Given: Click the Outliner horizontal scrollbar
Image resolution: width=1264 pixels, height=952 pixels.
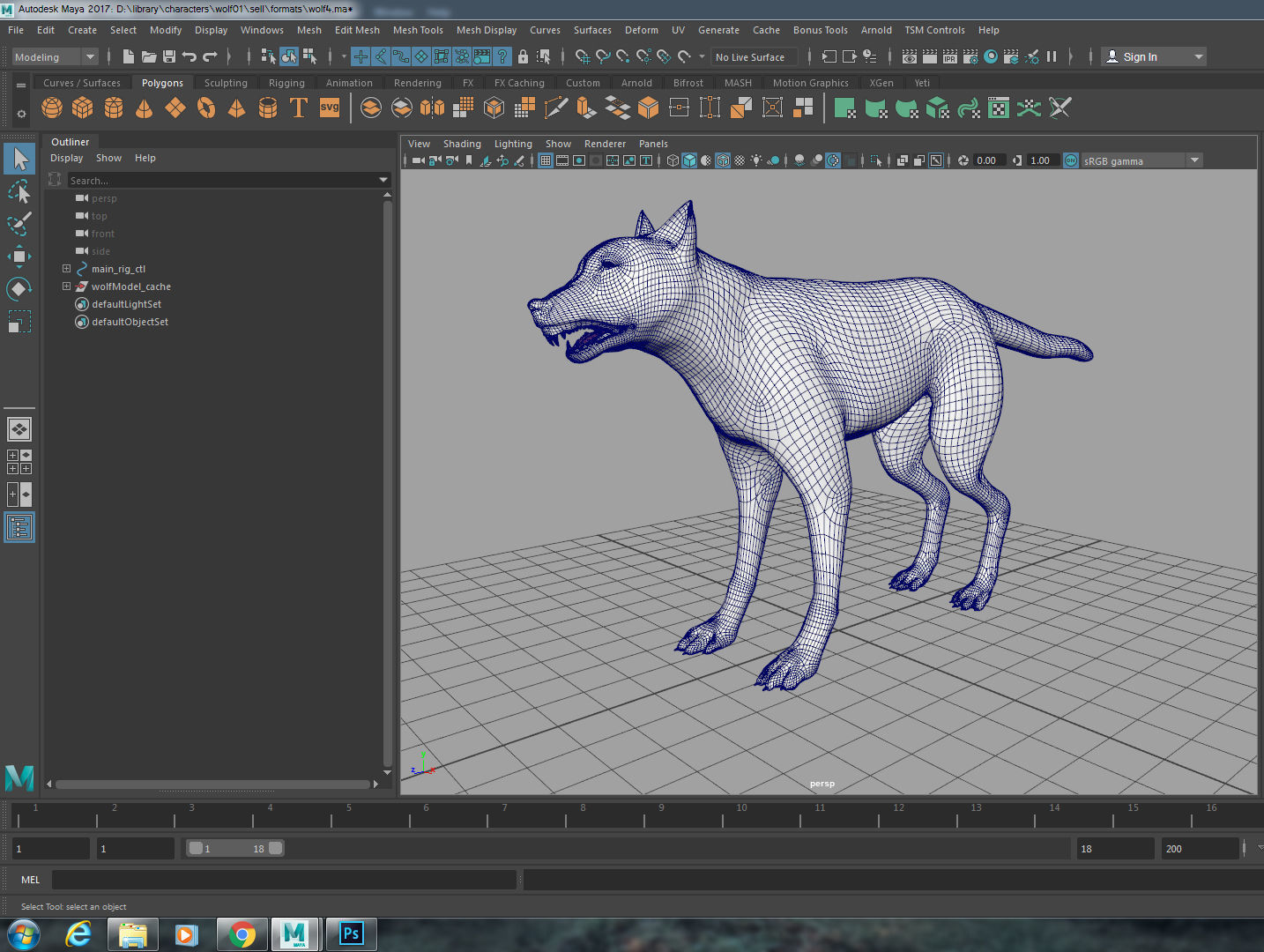Looking at the screenshot, I should (x=212, y=784).
